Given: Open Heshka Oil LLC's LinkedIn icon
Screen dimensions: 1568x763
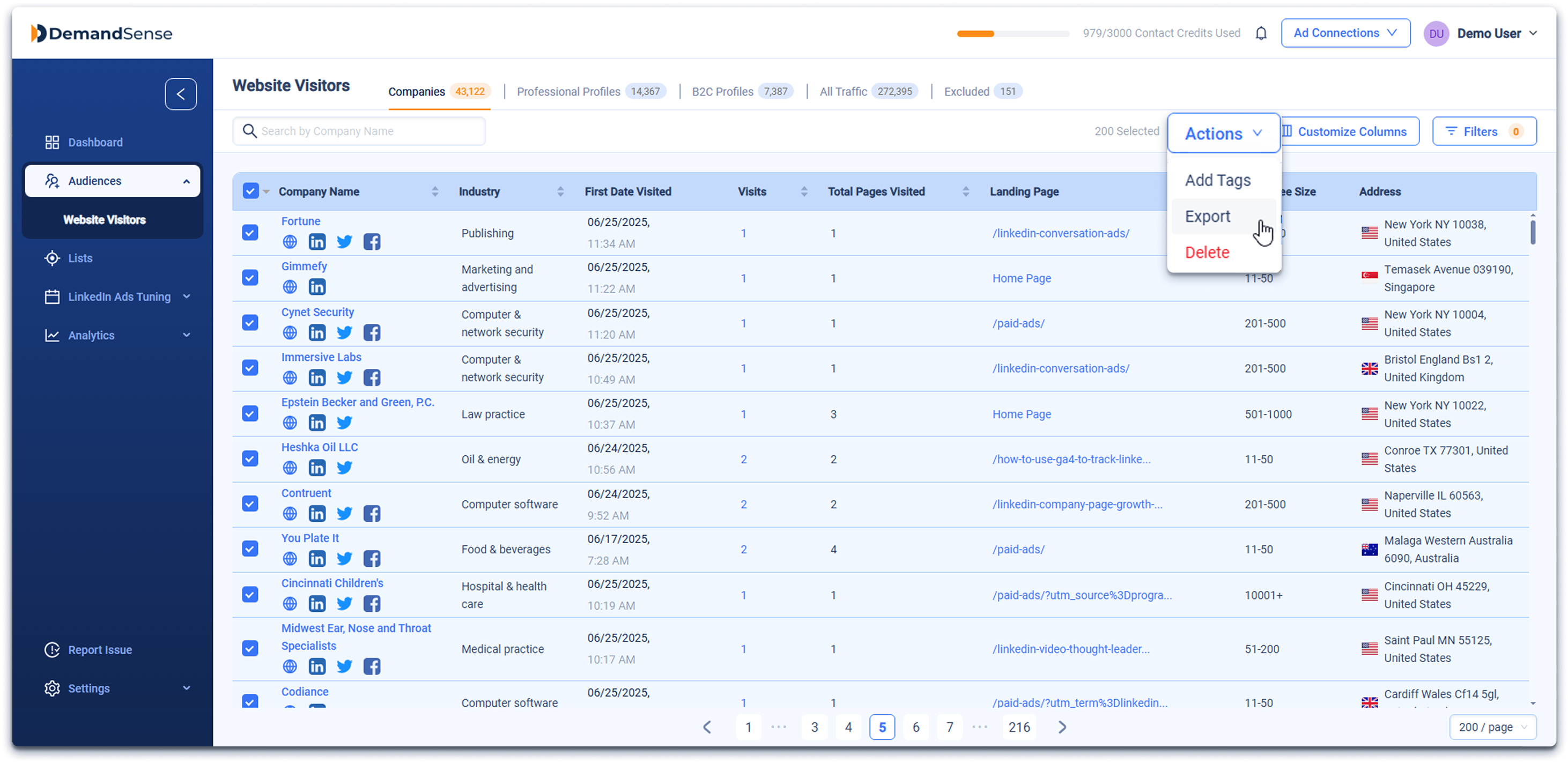Looking at the screenshot, I should [316, 468].
